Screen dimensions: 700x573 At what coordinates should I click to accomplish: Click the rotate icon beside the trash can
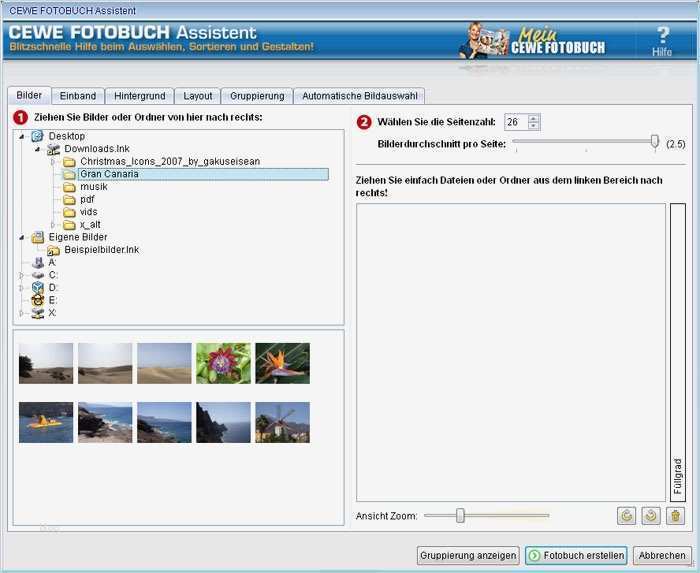click(651, 516)
